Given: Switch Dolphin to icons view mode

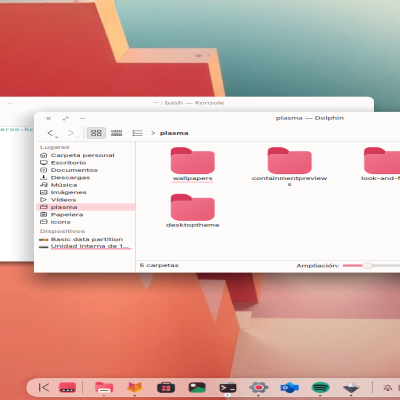Looking at the screenshot, I should (96, 133).
